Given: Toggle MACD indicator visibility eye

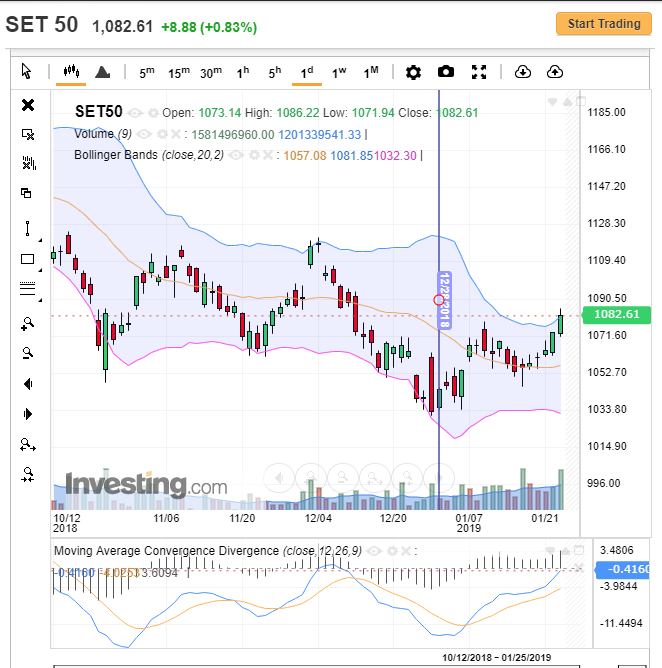Looking at the screenshot, I should (x=374, y=551).
